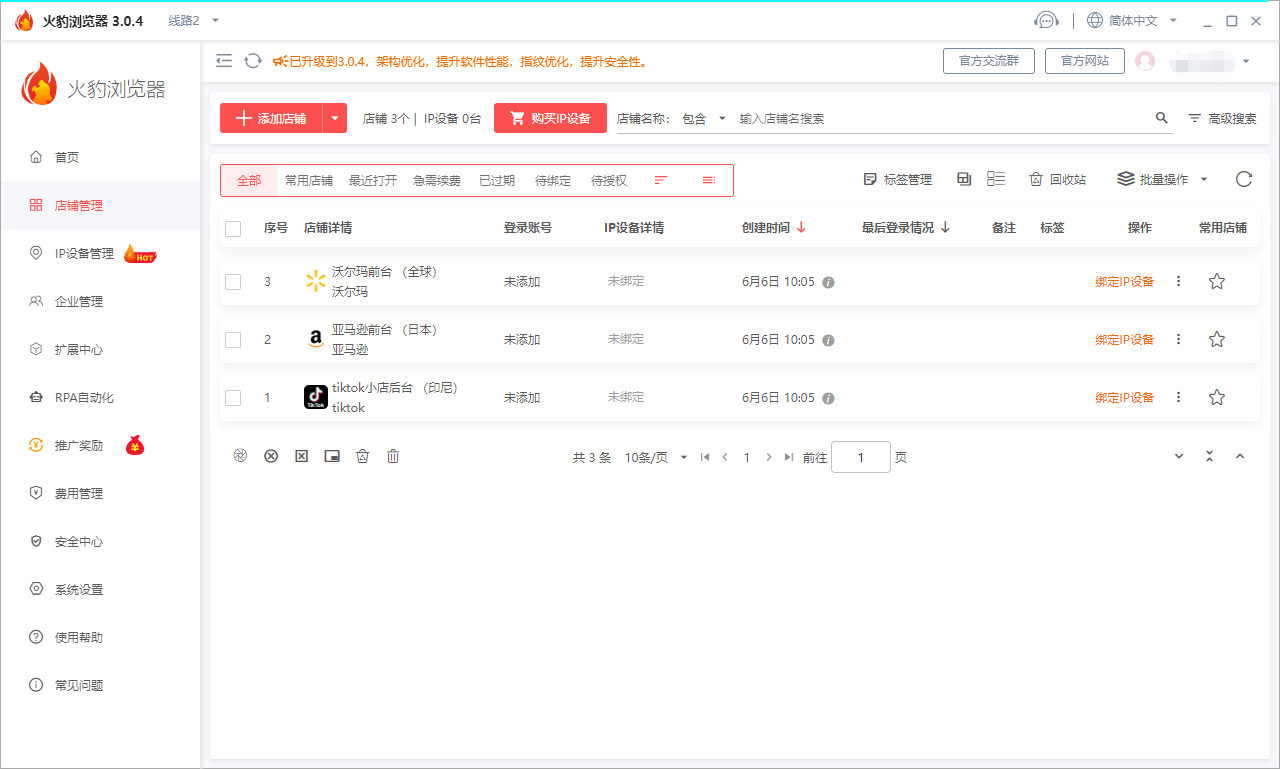This screenshot has width=1280, height=769.
Task: Tick the checkbox for the Walmart store
Action: coord(233,282)
